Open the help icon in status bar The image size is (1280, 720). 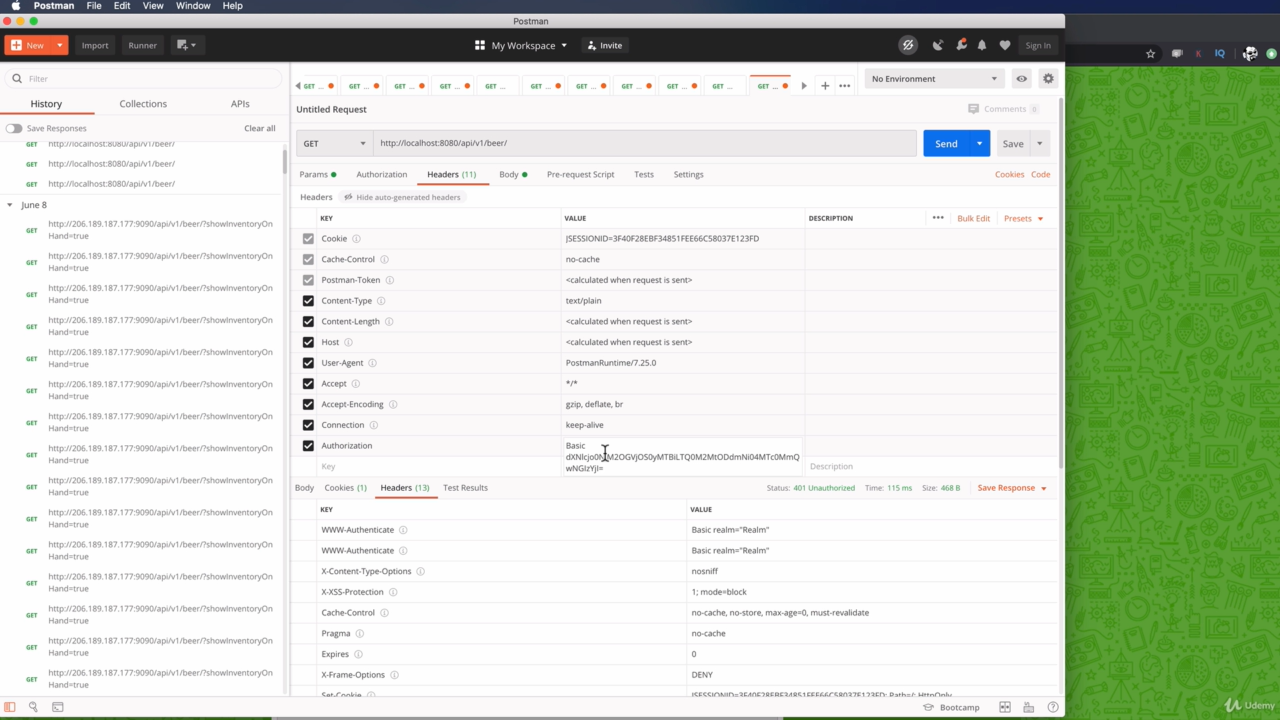1052,707
